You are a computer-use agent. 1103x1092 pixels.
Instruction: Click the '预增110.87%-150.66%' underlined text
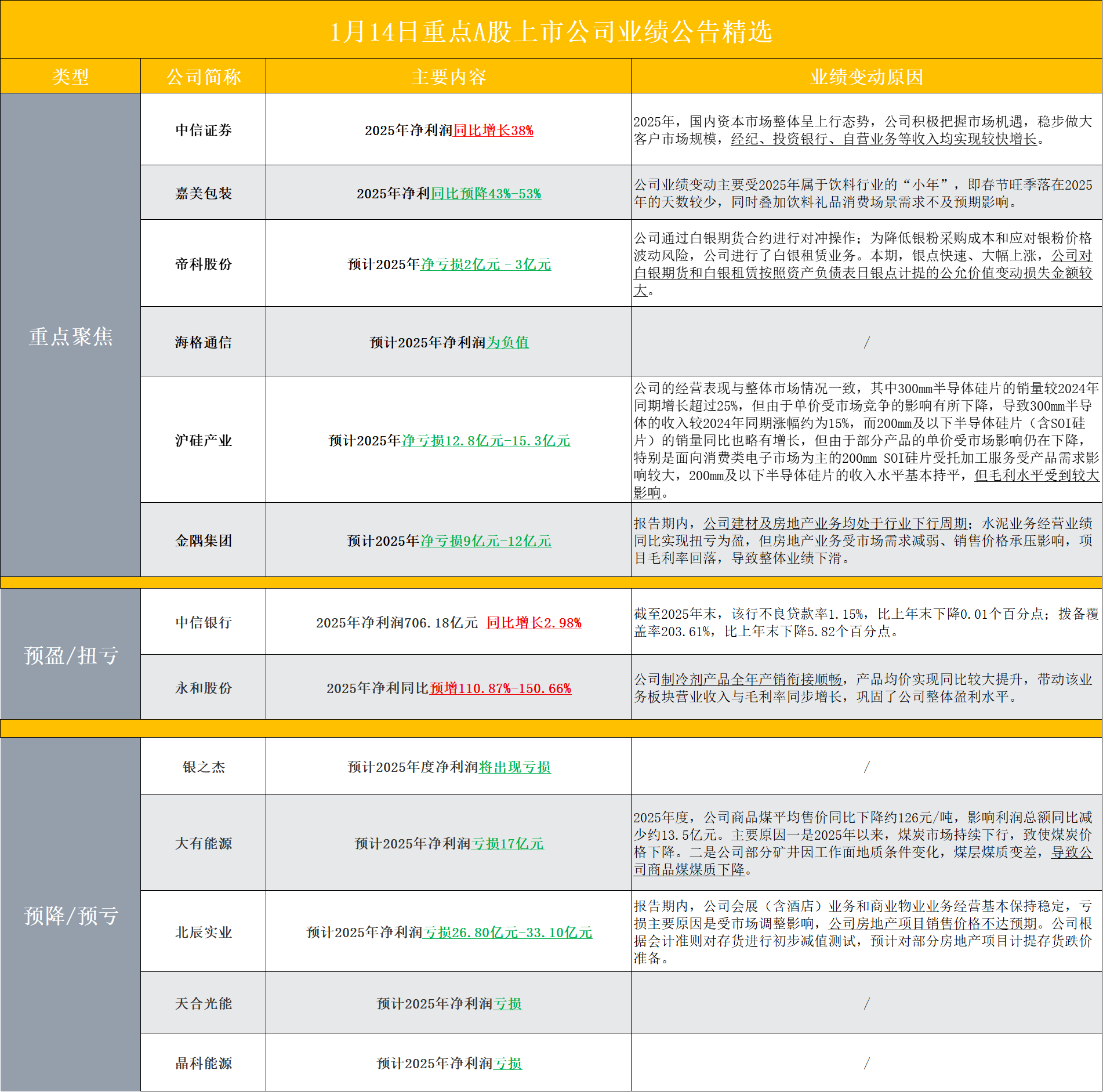500,688
